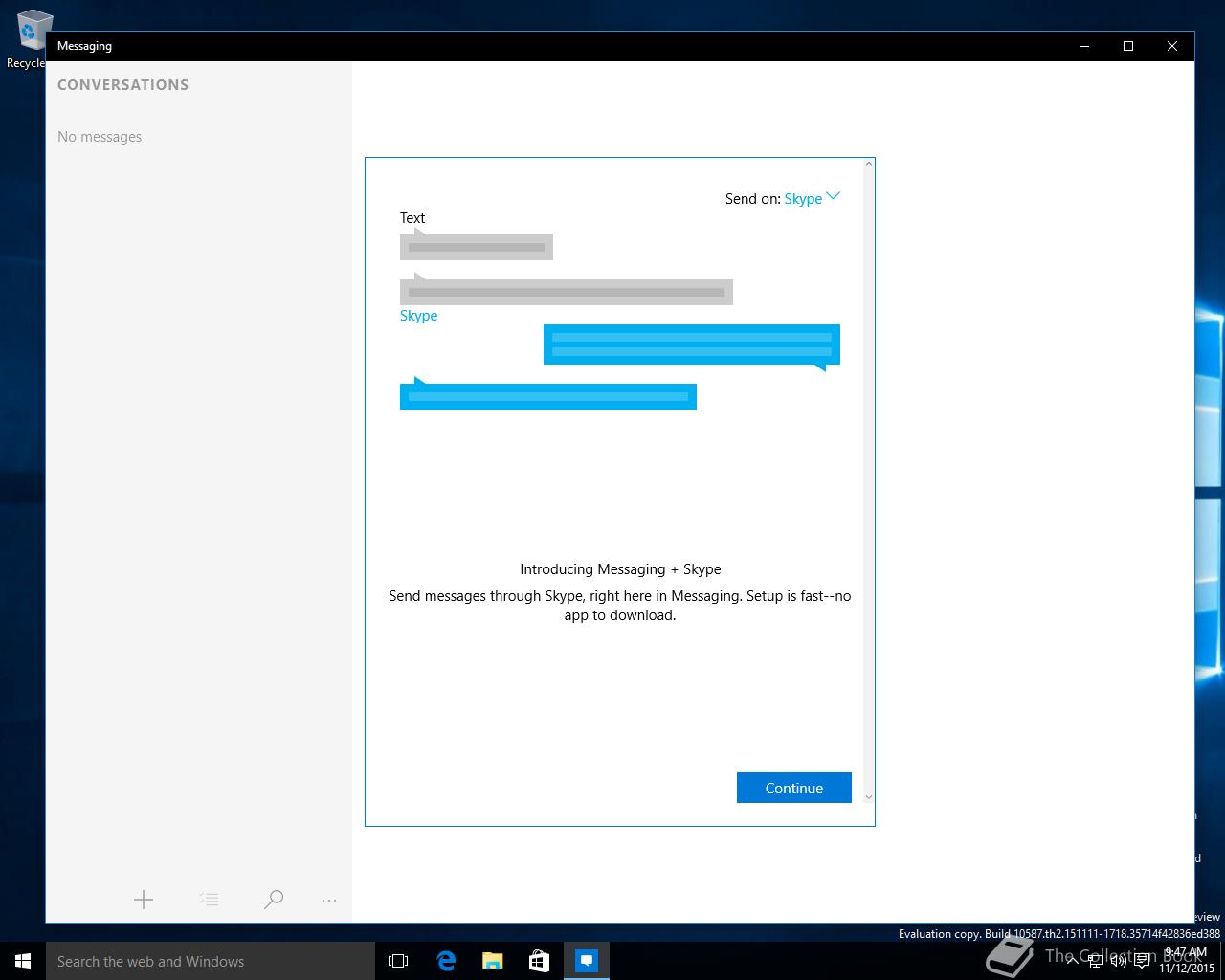Click the new message plus icon
Screen dimensions: 1225x980
pos(144,900)
